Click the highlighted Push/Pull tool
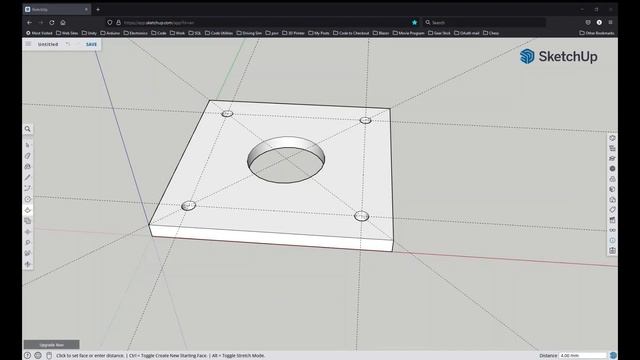The image size is (640, 360). (x=28, y=210)
